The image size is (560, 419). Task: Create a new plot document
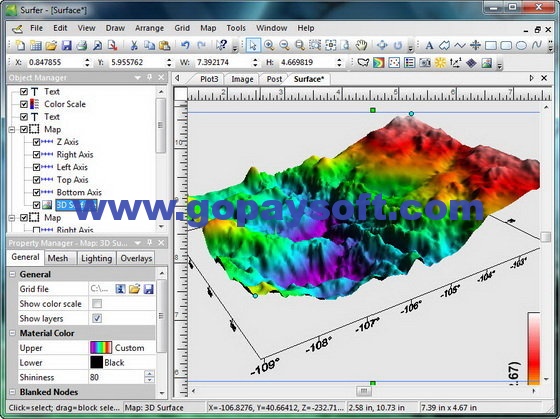20,45
